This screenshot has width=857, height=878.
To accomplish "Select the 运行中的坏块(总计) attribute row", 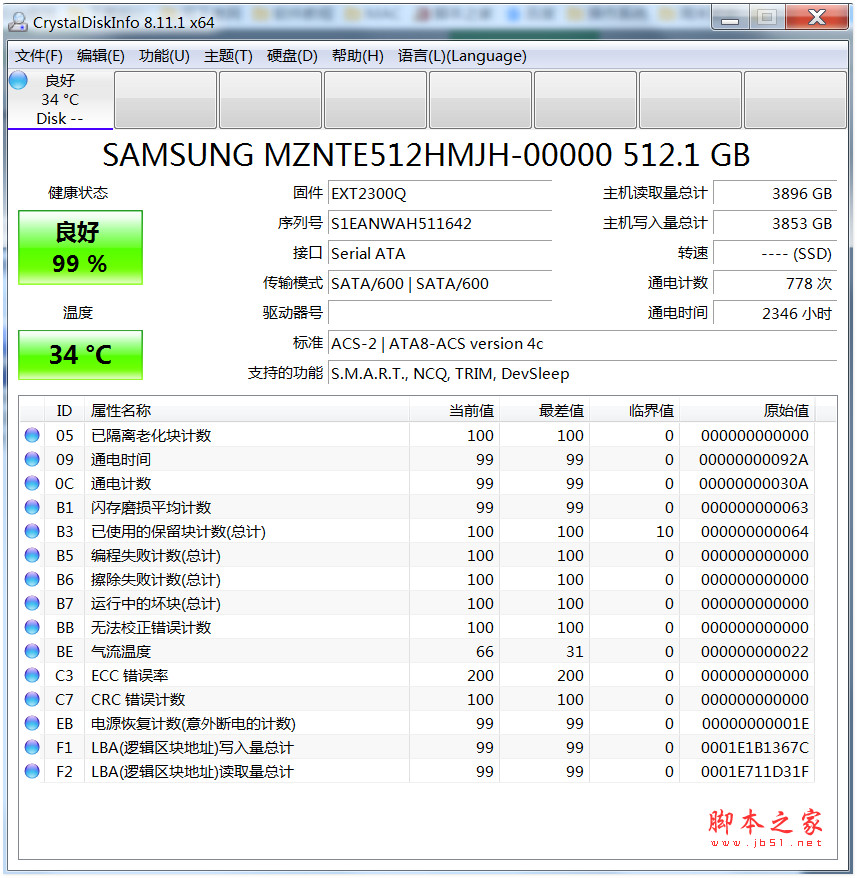I will click(x=418, y=603).
